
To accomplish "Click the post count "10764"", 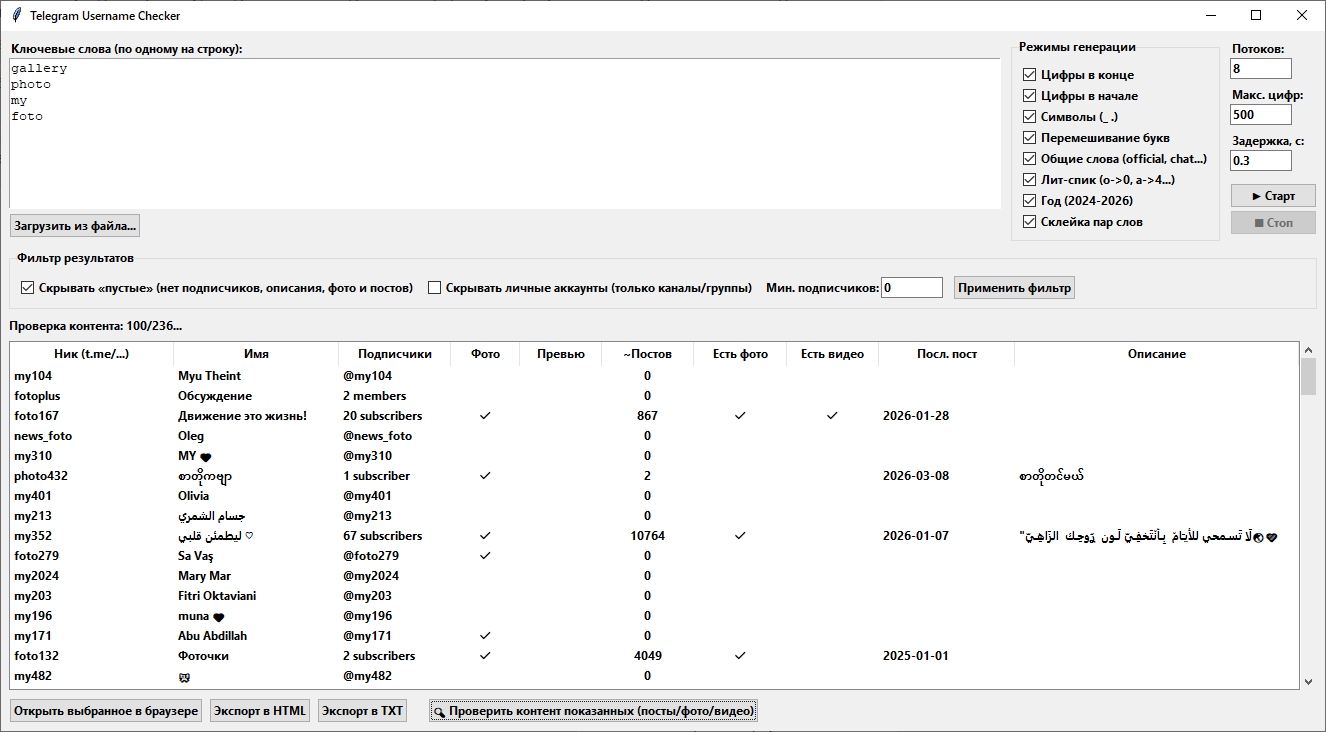I will pyautogui.click(x=647, y=536).
